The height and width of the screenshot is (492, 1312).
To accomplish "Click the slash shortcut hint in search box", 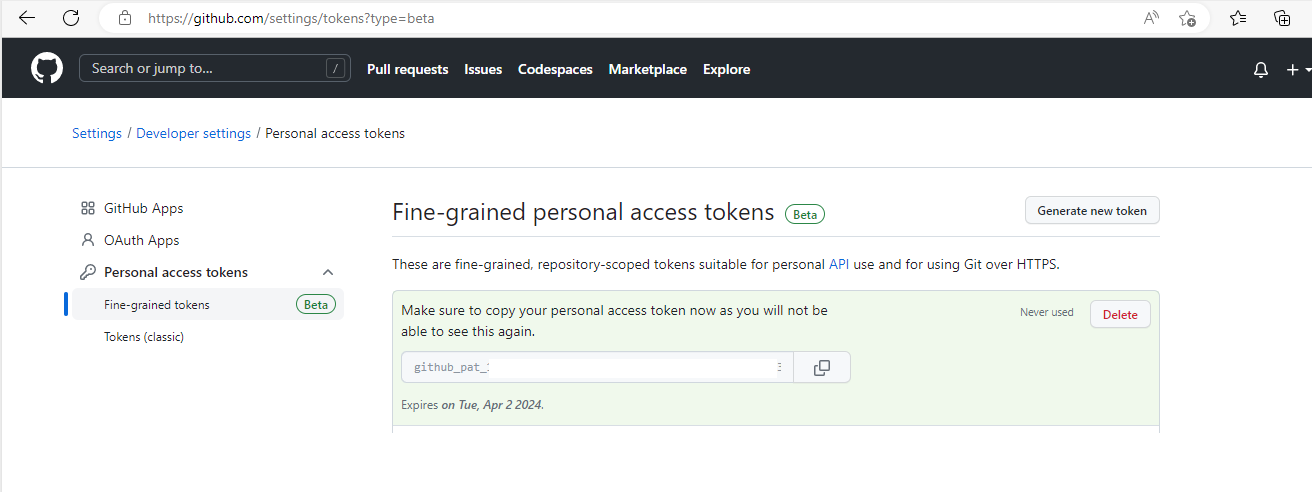I will 336,68.
